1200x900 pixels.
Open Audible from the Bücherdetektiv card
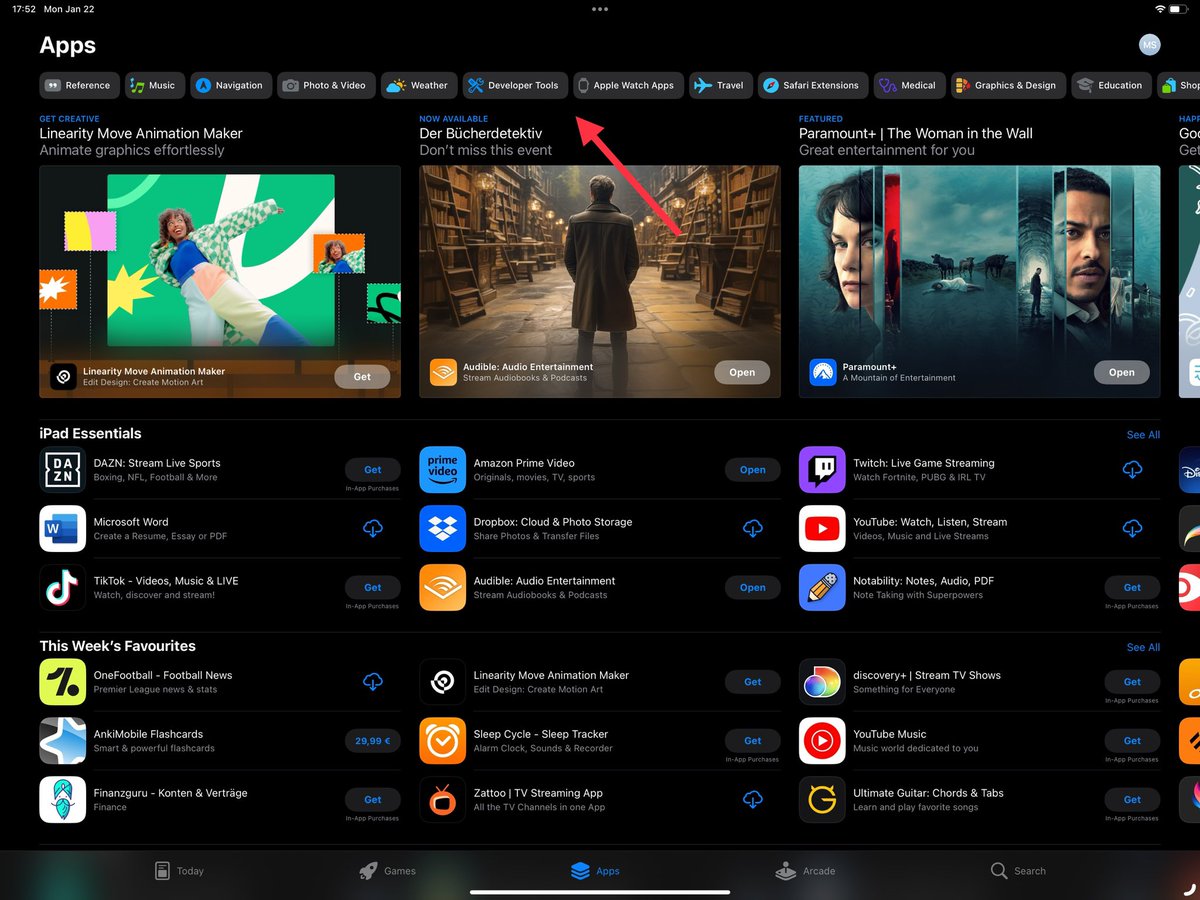click(x=742, y=372)
